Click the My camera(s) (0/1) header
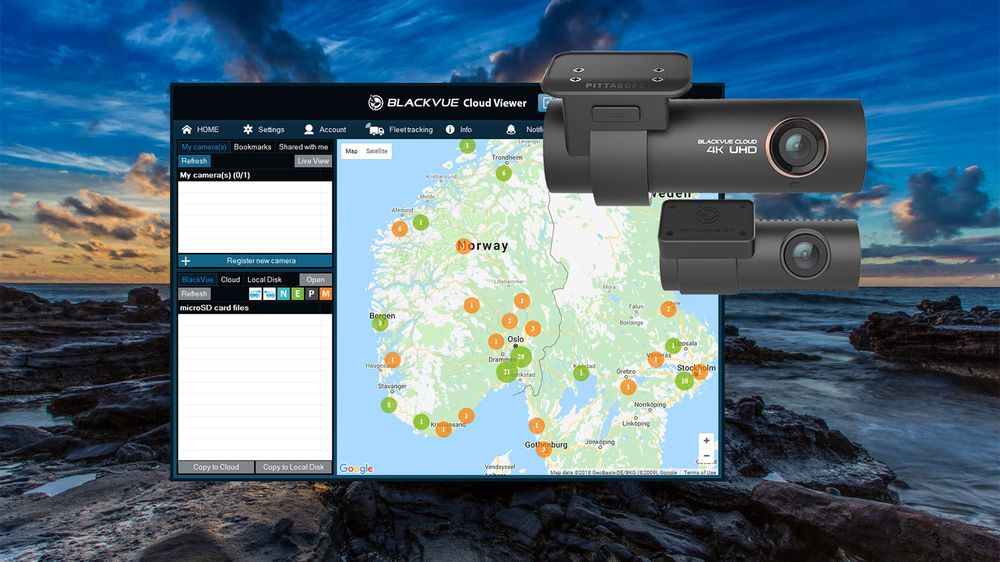This screenshot has width=1000, height=562. [x=215, y=175]
